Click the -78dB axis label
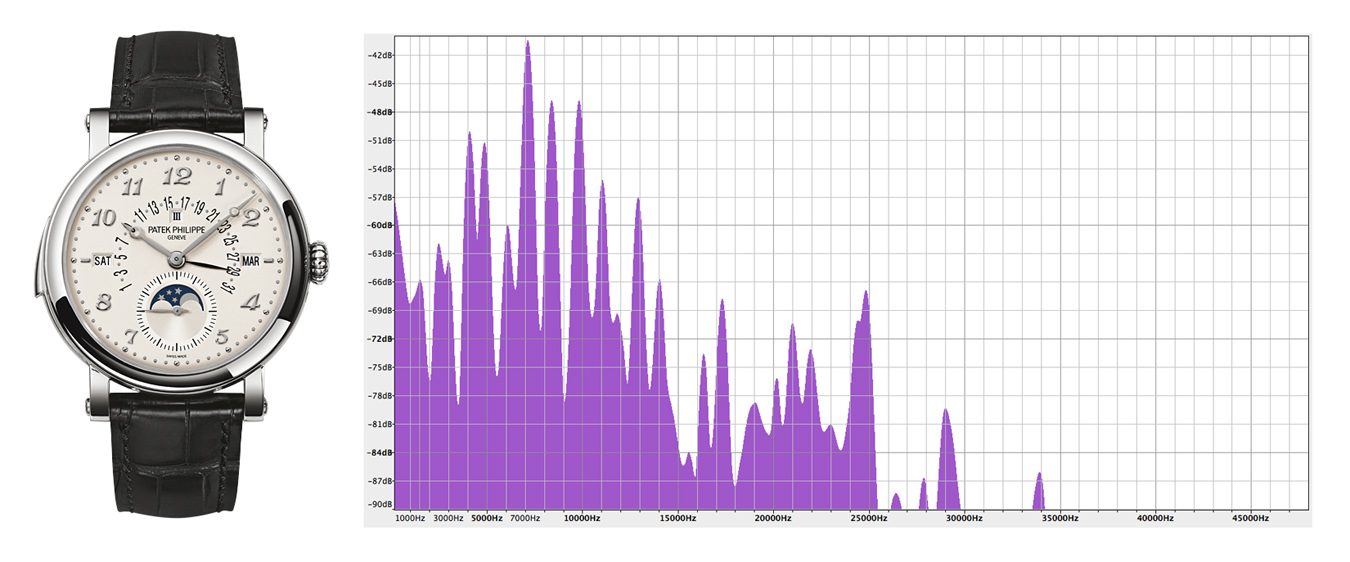Viewport: 1350px width, 562px height. [x=379, y=396]
